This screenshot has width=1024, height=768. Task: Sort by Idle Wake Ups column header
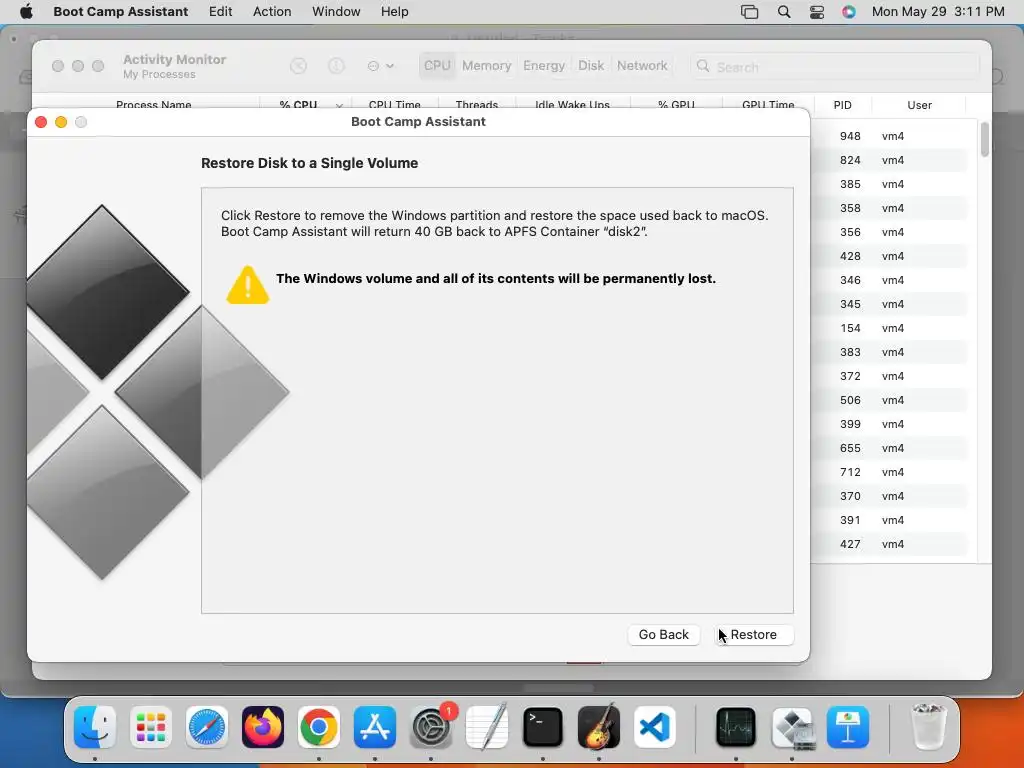572,104
